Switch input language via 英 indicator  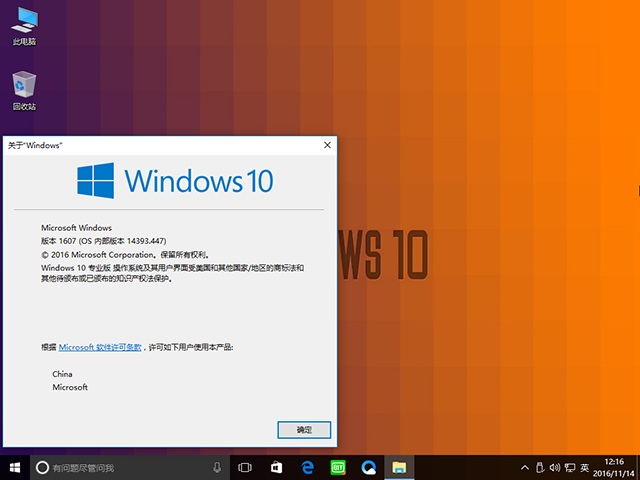585,467
